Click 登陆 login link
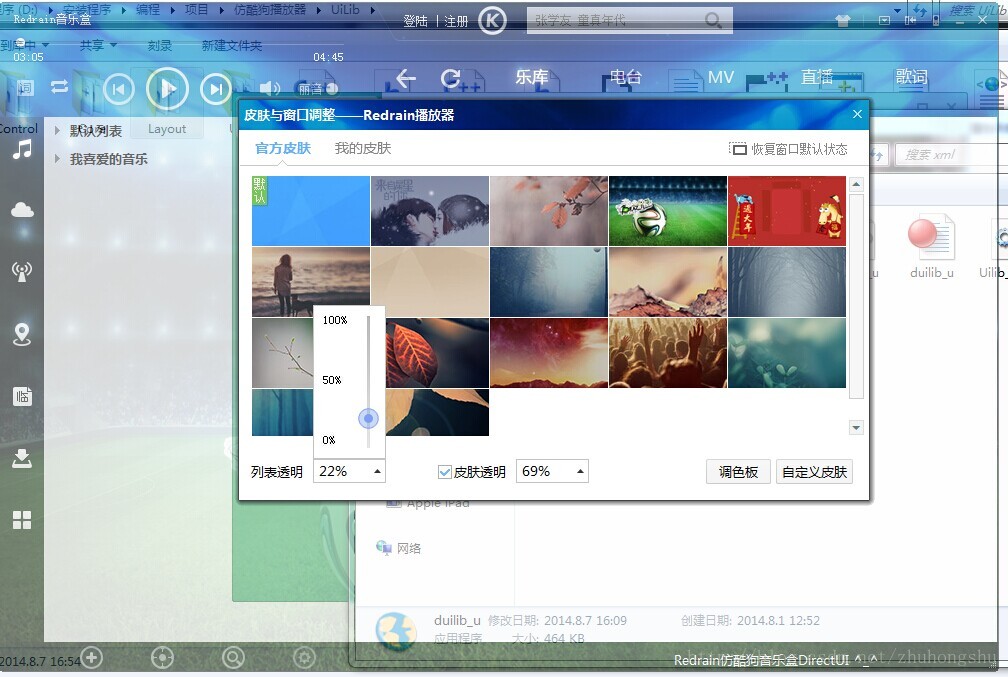Viewport: 1008px width, 677px height. pos(415,21)
